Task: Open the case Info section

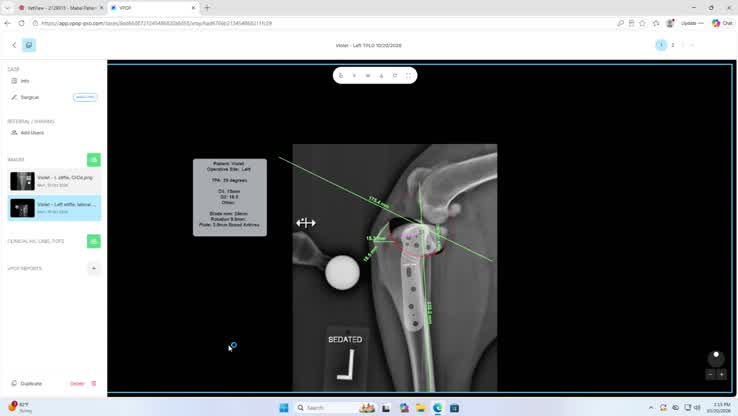Action: point(20,81)
